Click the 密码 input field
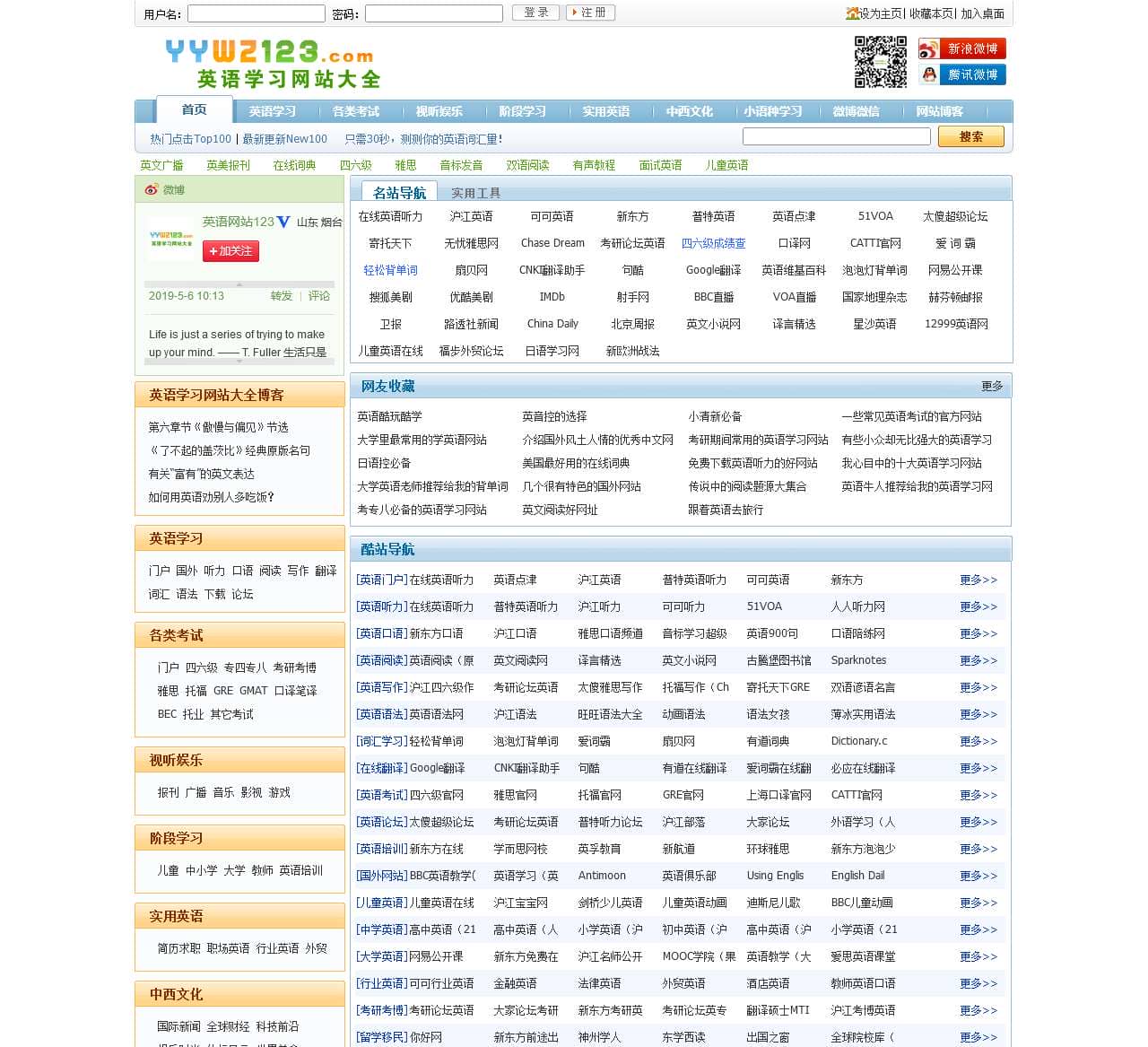This screenshot has height=1047, width=1148. 434,13
